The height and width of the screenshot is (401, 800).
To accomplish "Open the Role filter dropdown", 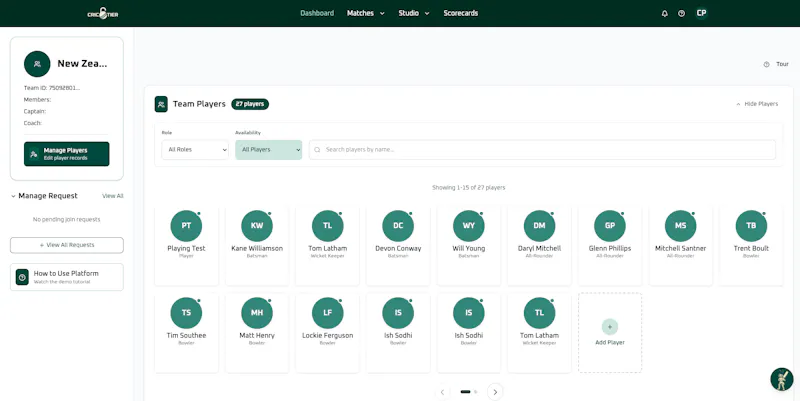I will pyautogui.click(x=195, y=149).
